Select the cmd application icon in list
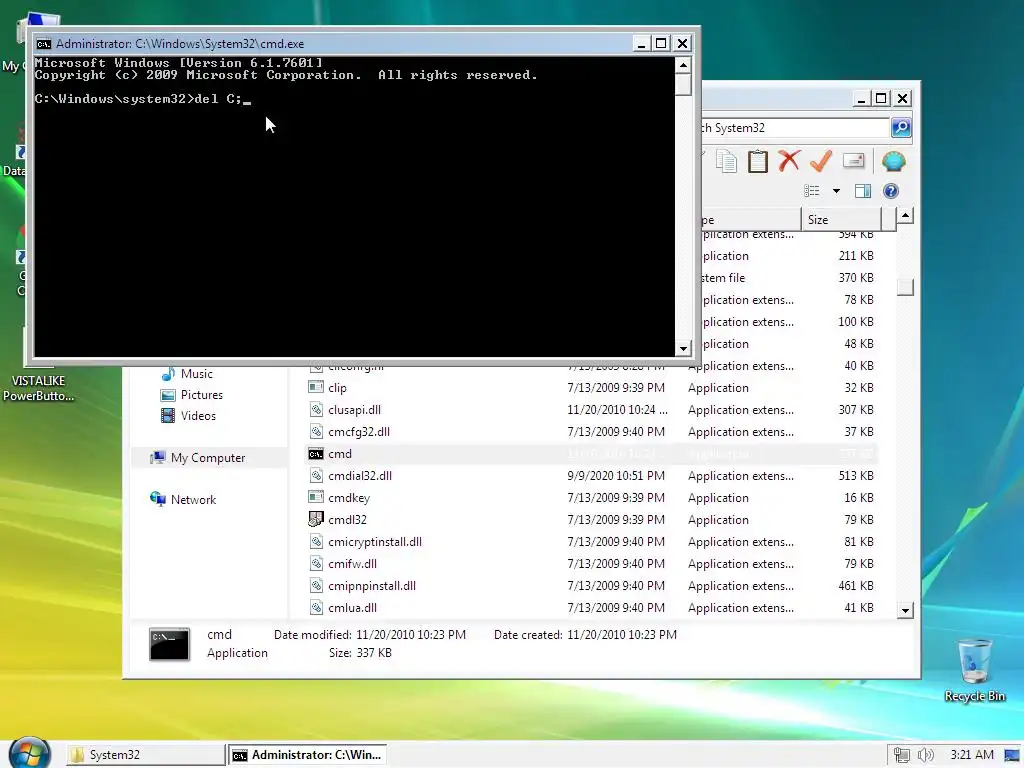 click(x=316, y=454)
